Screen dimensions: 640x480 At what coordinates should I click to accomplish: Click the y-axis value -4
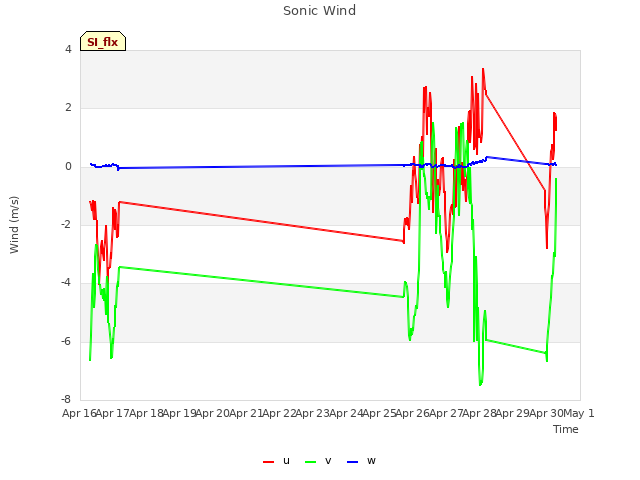66,282
